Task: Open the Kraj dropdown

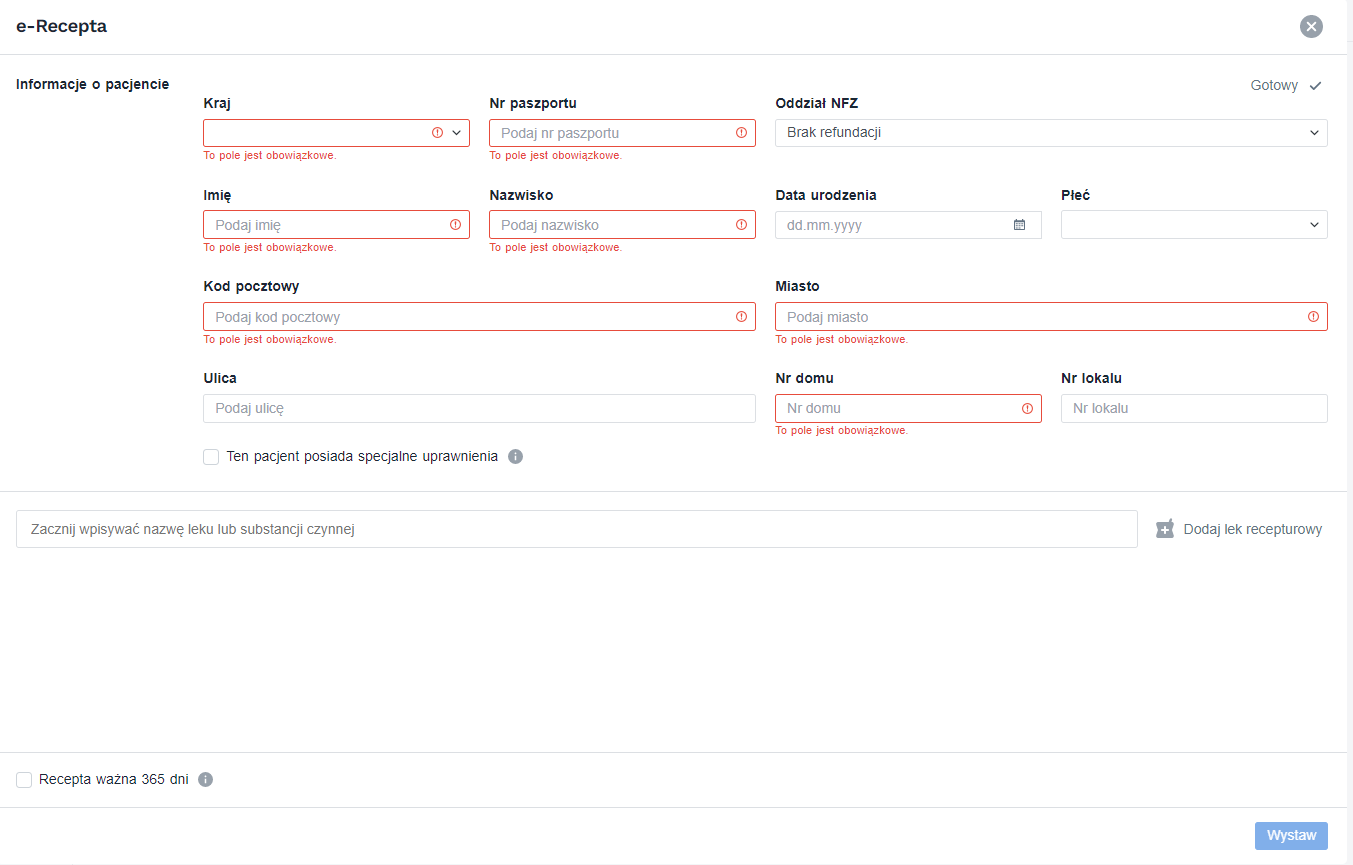Action: point(458,132)
